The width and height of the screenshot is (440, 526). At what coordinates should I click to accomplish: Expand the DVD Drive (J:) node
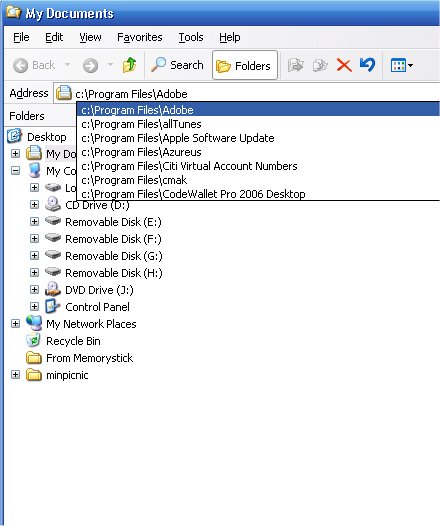pos(34,290)
